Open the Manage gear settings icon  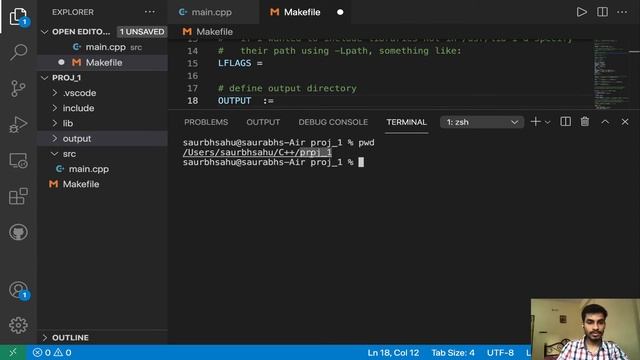18,325
